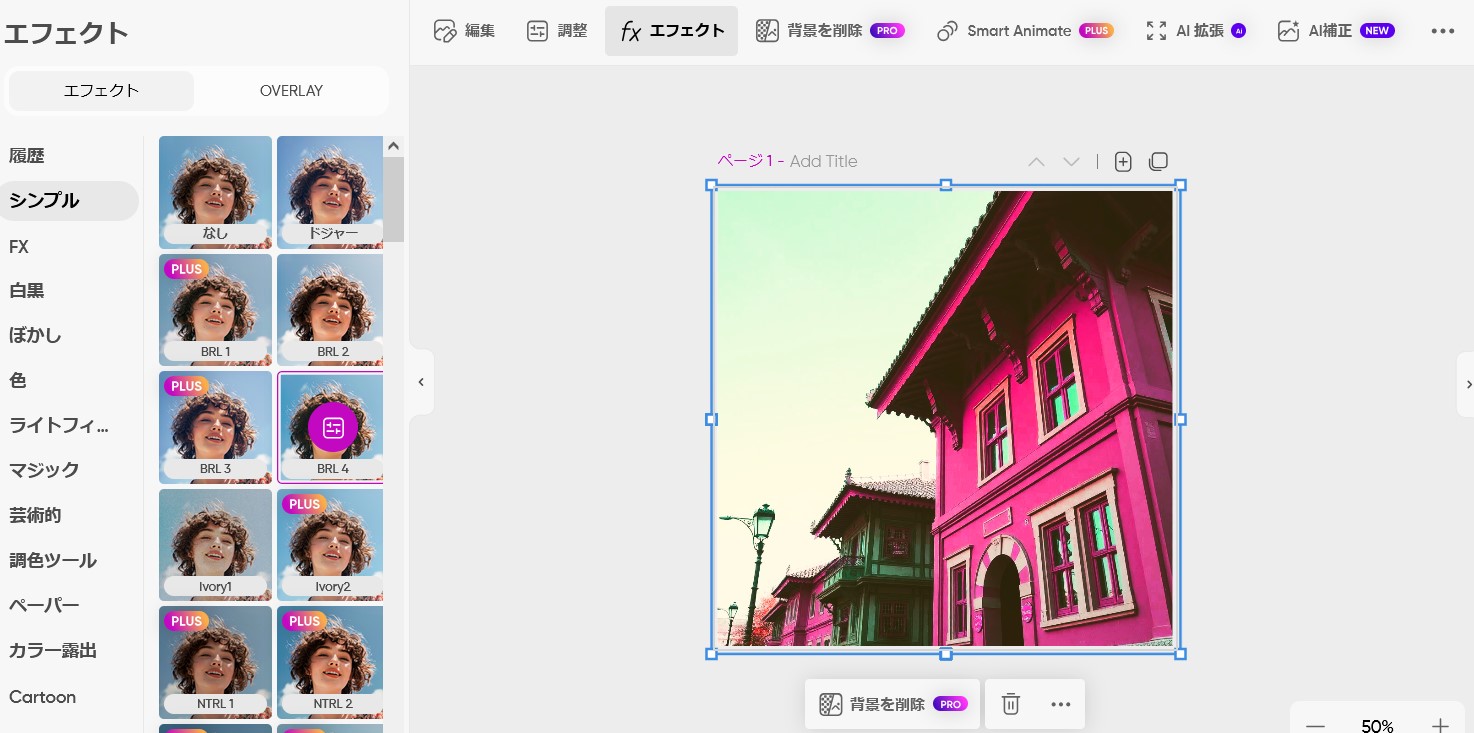Select the シンプル category

coord(69,201)
